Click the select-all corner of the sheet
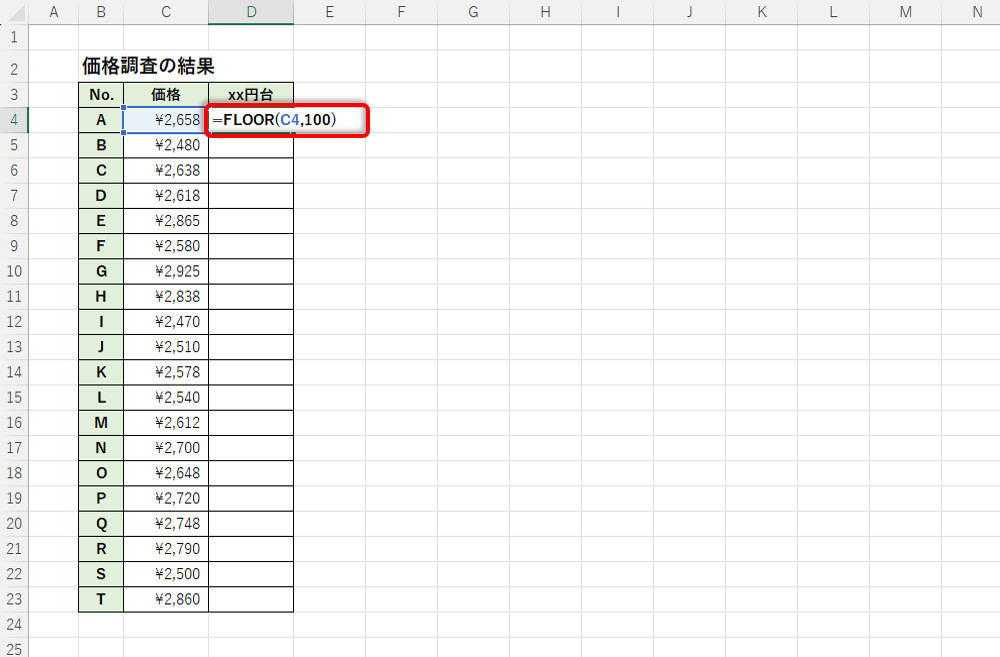Viewport: 1000px width, 657px height. click(x=14, y=12)
